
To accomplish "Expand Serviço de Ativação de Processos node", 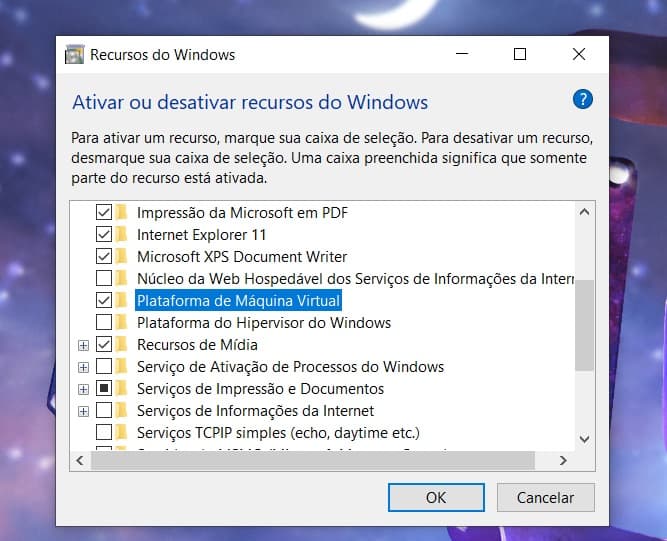I will 83,367.
